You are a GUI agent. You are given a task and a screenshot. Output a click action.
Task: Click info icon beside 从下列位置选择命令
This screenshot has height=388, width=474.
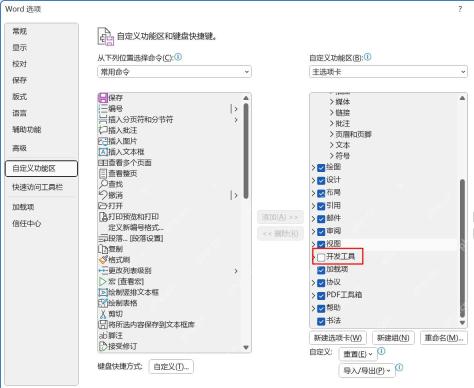tap(178, 57)
